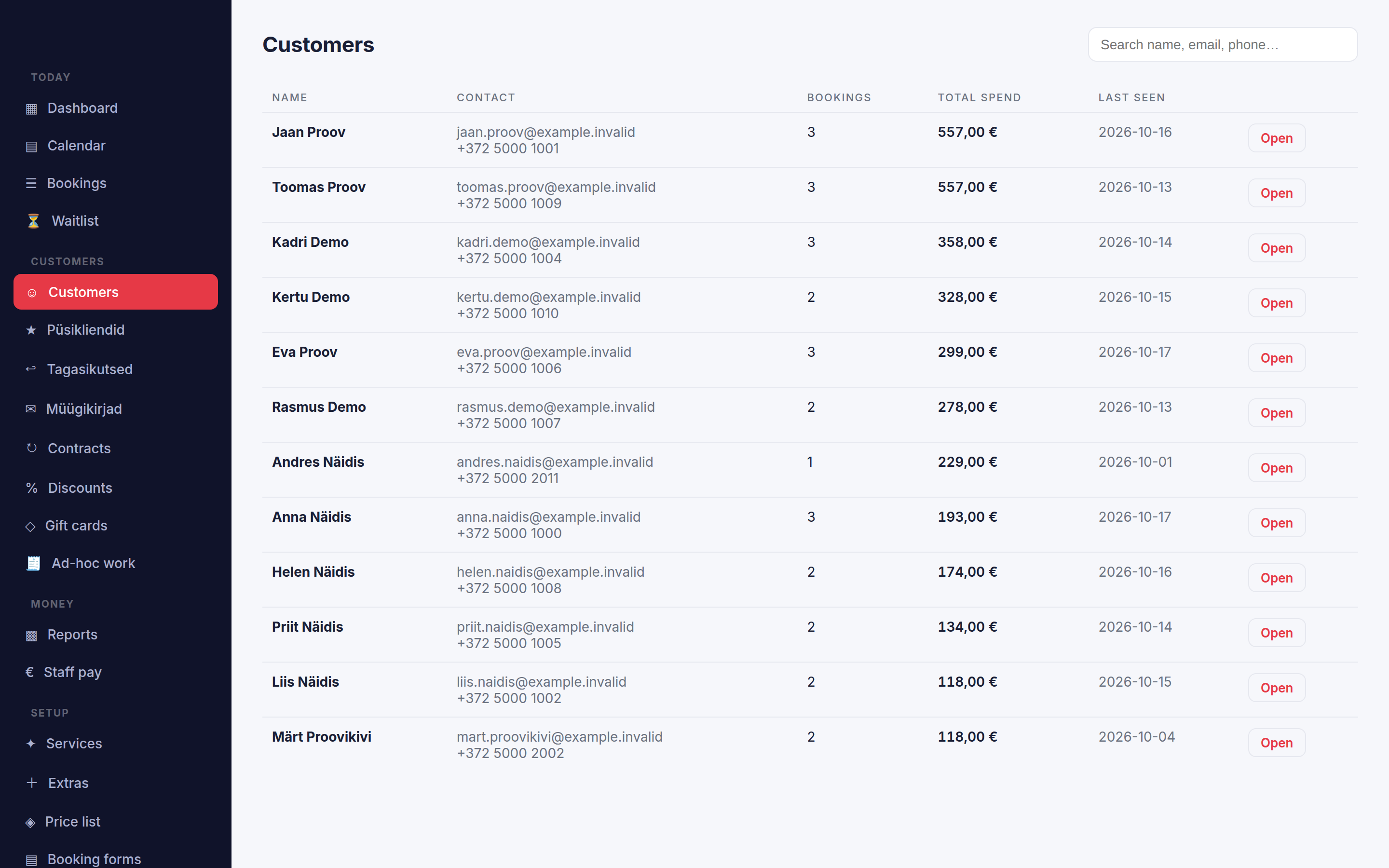Click the 134,00 € total spend value
1389x868 pixels.
[967, 627]
